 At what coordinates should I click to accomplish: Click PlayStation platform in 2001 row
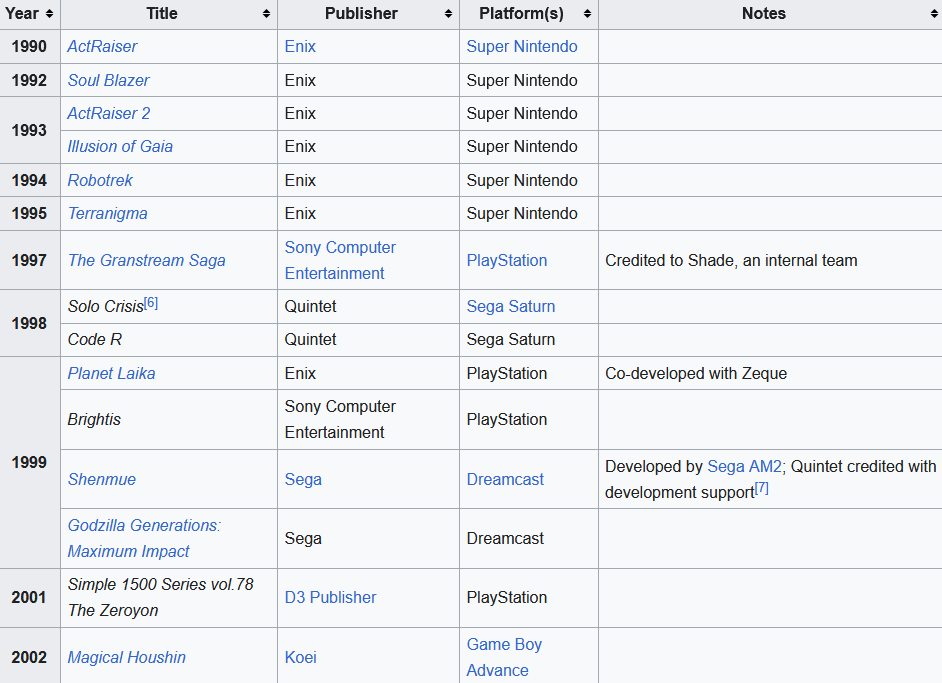tap(507, 597)
